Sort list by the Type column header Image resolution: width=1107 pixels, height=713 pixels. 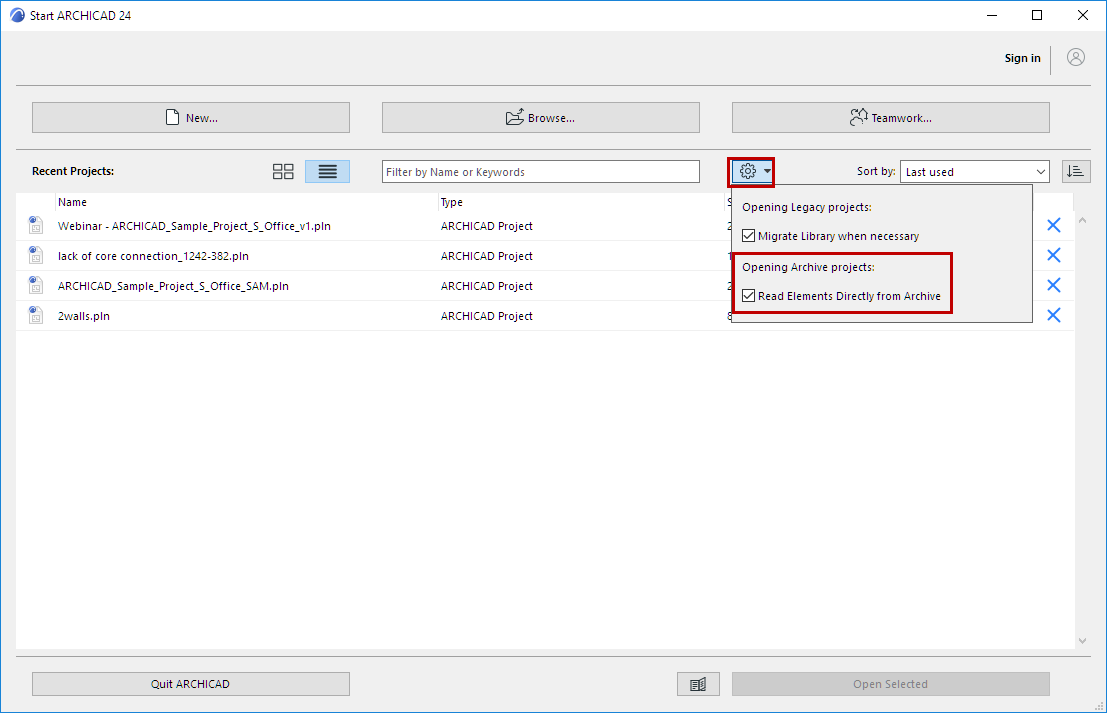click(452, 202)
